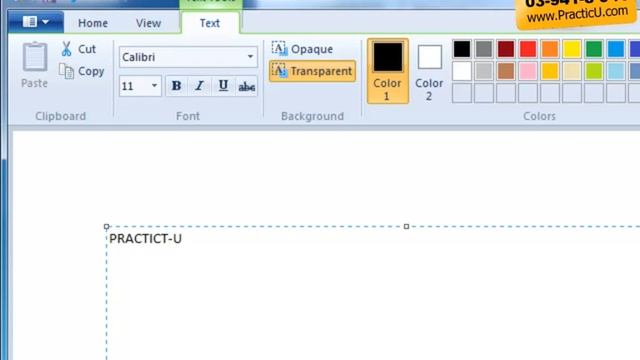This screenshot has width=640, height=360.
Task: Toggle Underline text formatting
Action: pyautogui.click(x=223, y=86)
